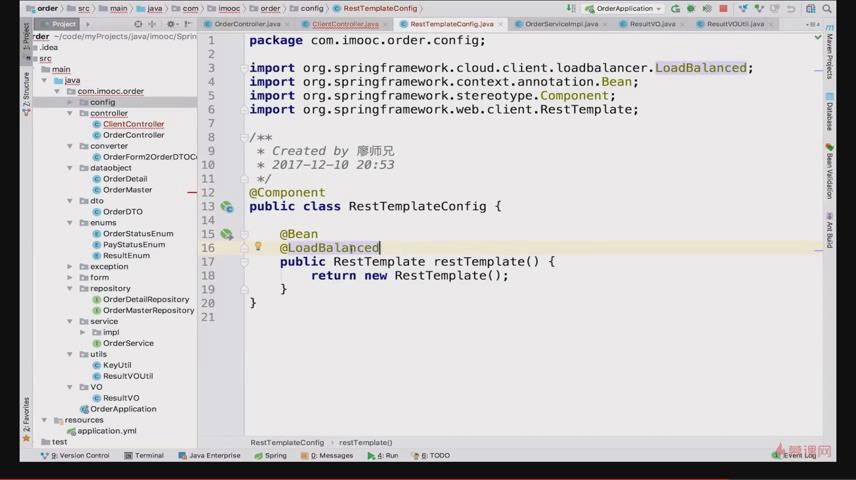Click the green Debug bug icon
The image size is (856, 480).
click(x=691, y=9)
